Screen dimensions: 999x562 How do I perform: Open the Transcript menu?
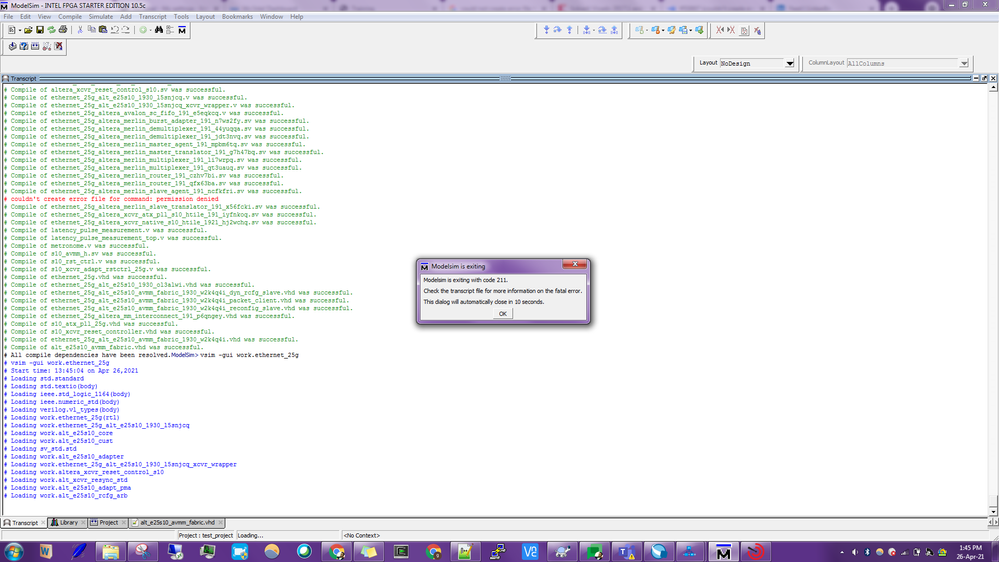tap(152, 17)
